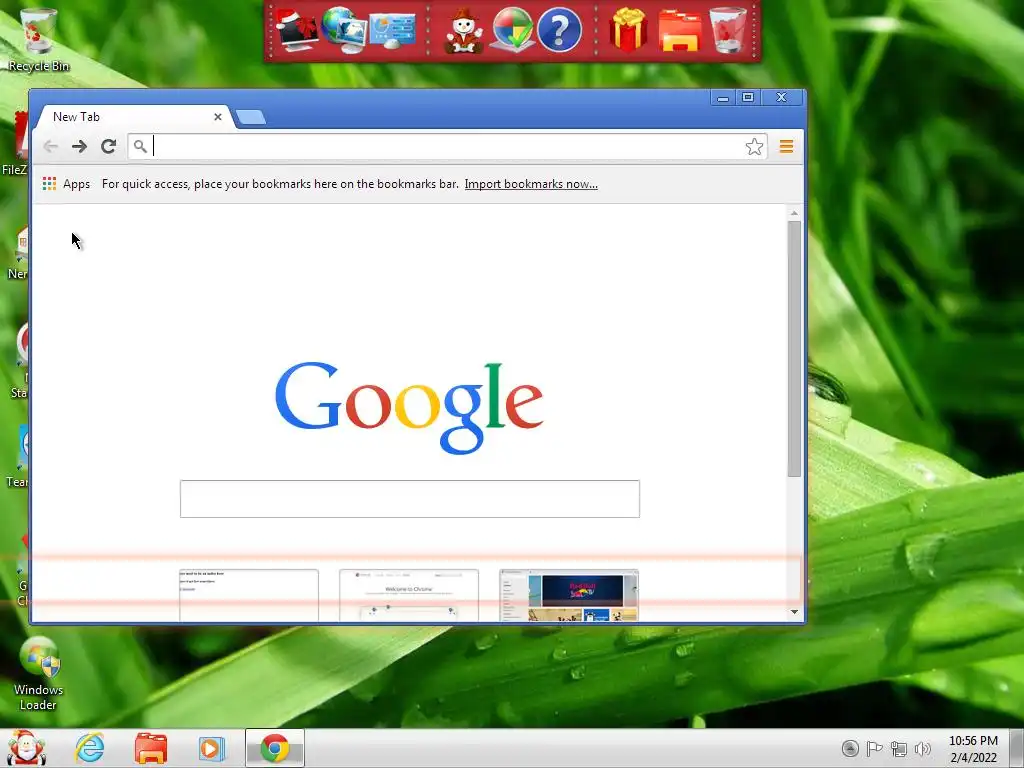Launch Internet Explorer from the taskbar

(x=89, y=748)
